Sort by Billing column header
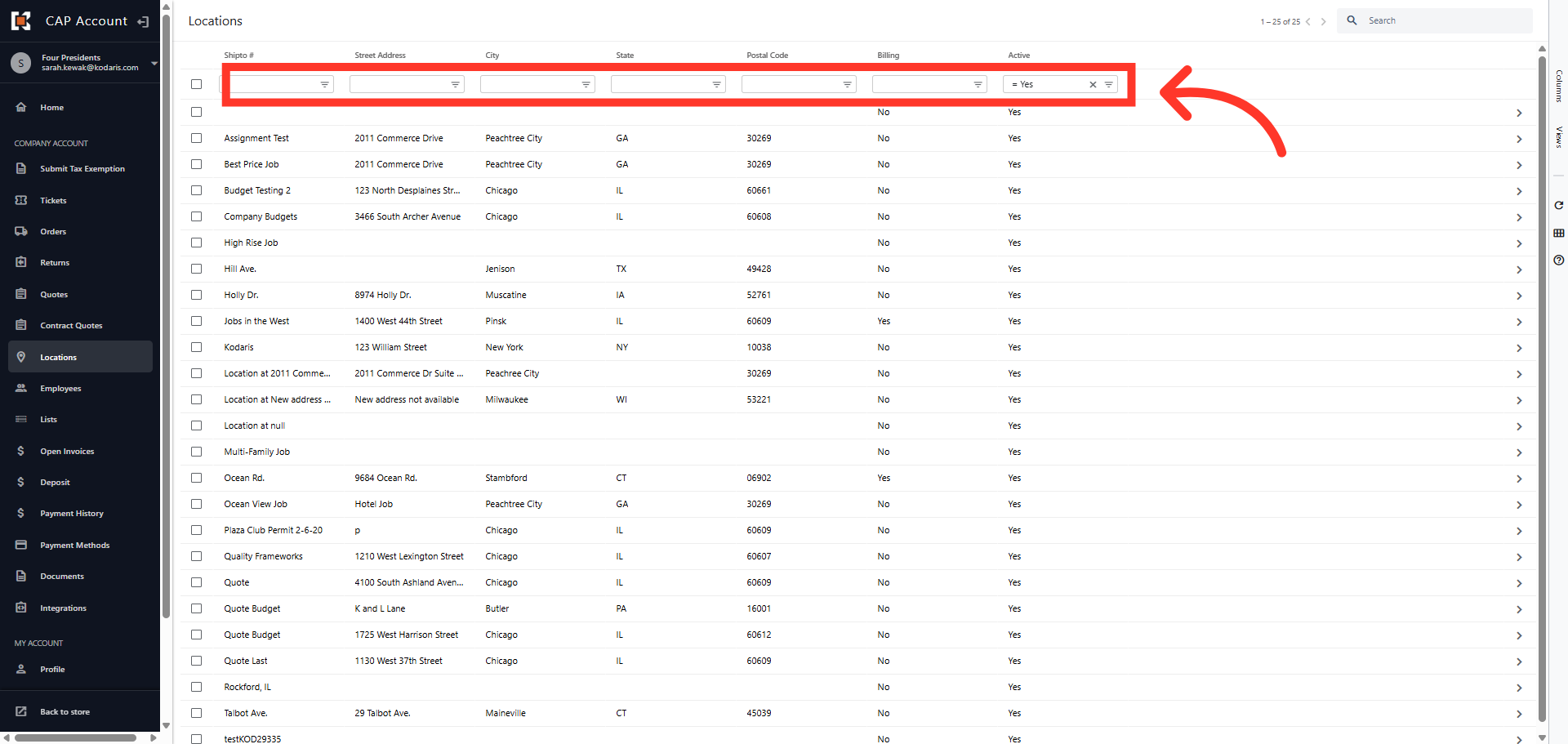1568x744 pixels. (x=888, y=56)
